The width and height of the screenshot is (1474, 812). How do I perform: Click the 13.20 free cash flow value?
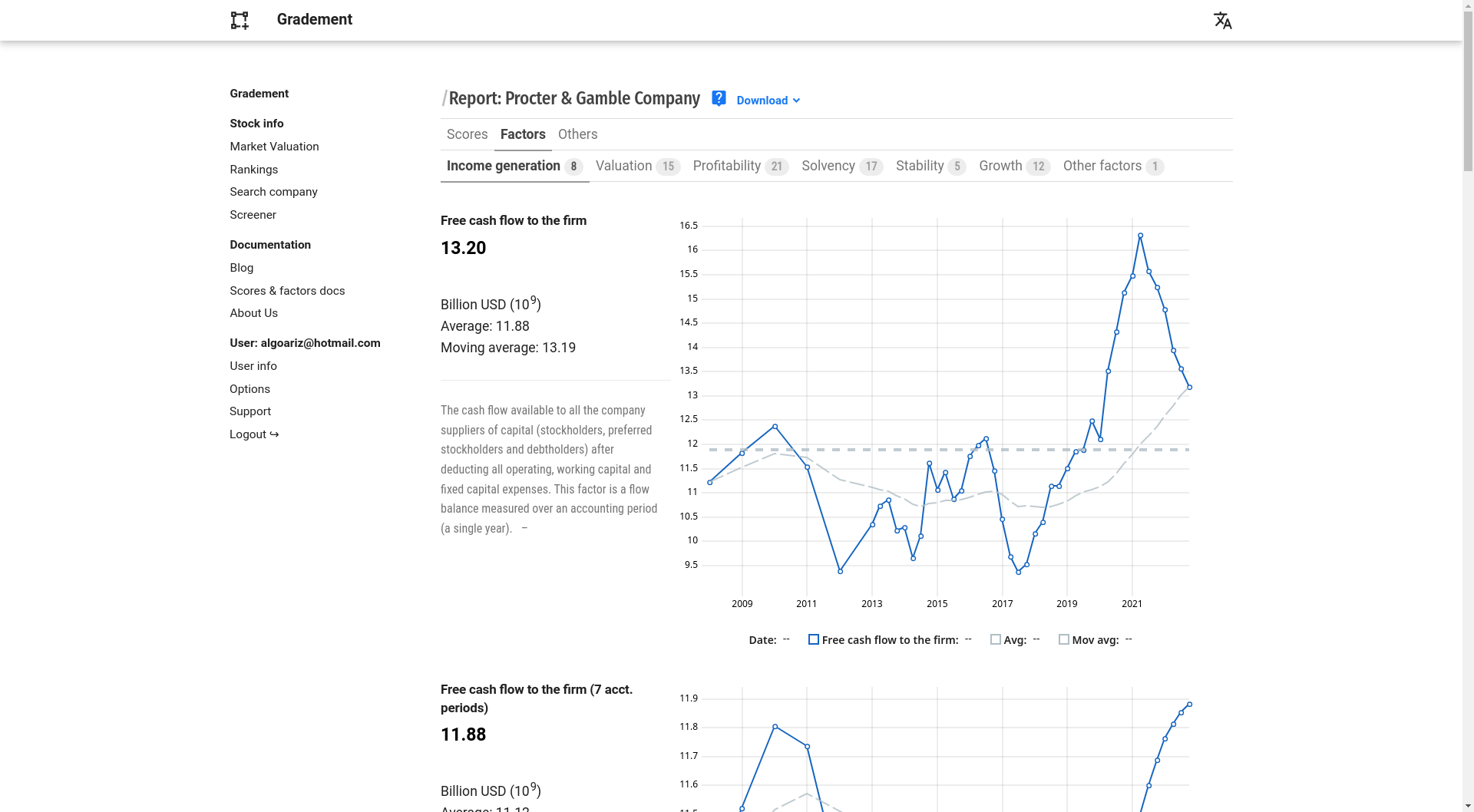pyautogui.click(x=464, y=248)
